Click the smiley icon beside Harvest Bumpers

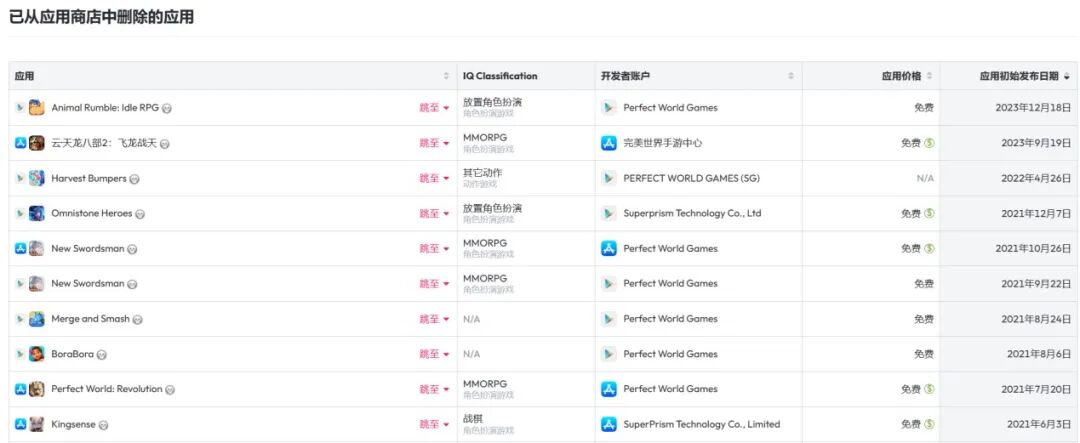click(x=134, y=178)
